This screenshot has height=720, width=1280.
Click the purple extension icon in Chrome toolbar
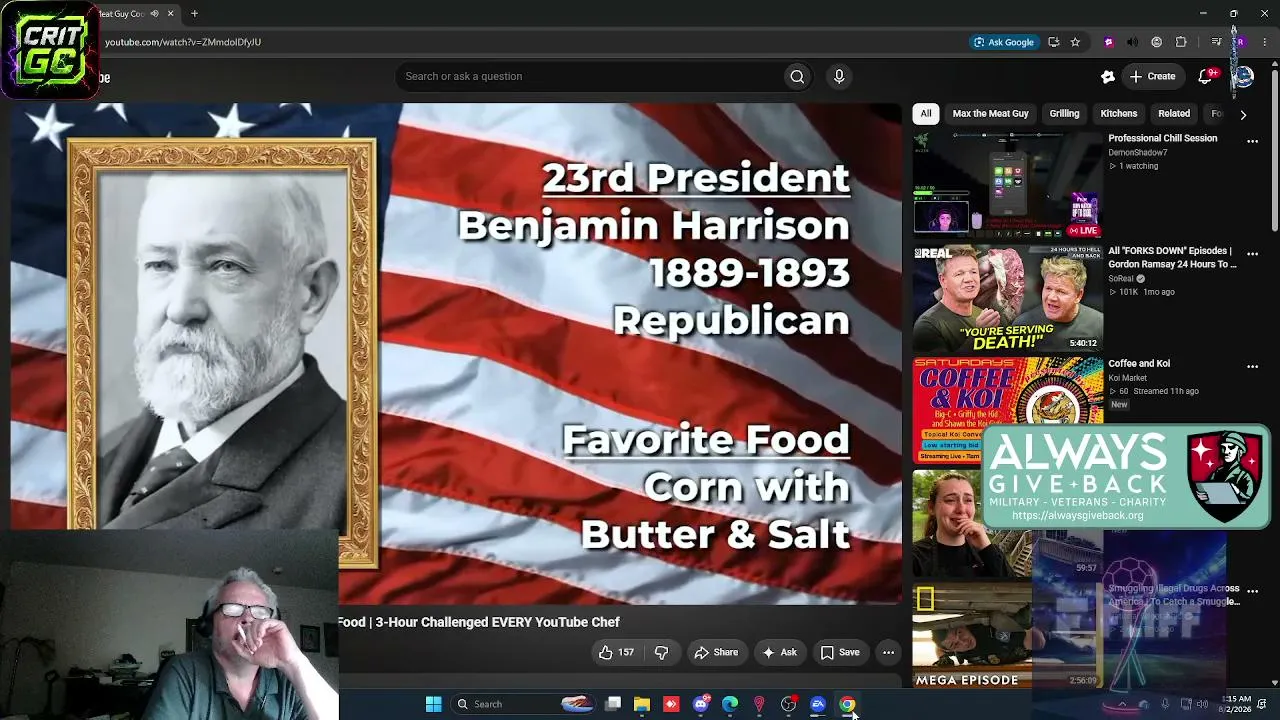[1108, 42]
